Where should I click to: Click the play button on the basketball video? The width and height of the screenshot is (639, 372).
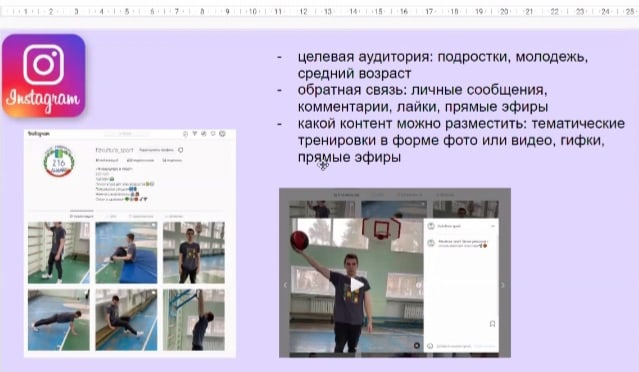357,284
